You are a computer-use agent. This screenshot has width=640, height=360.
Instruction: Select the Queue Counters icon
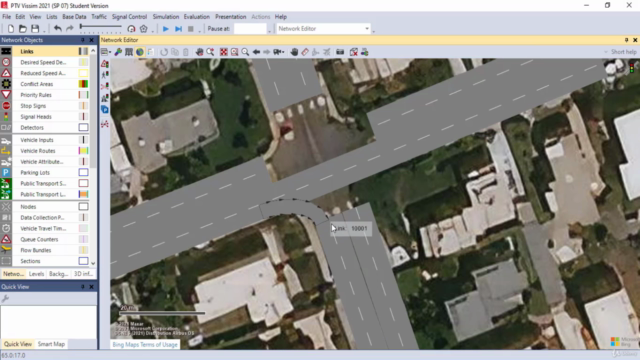coord(6,239)
